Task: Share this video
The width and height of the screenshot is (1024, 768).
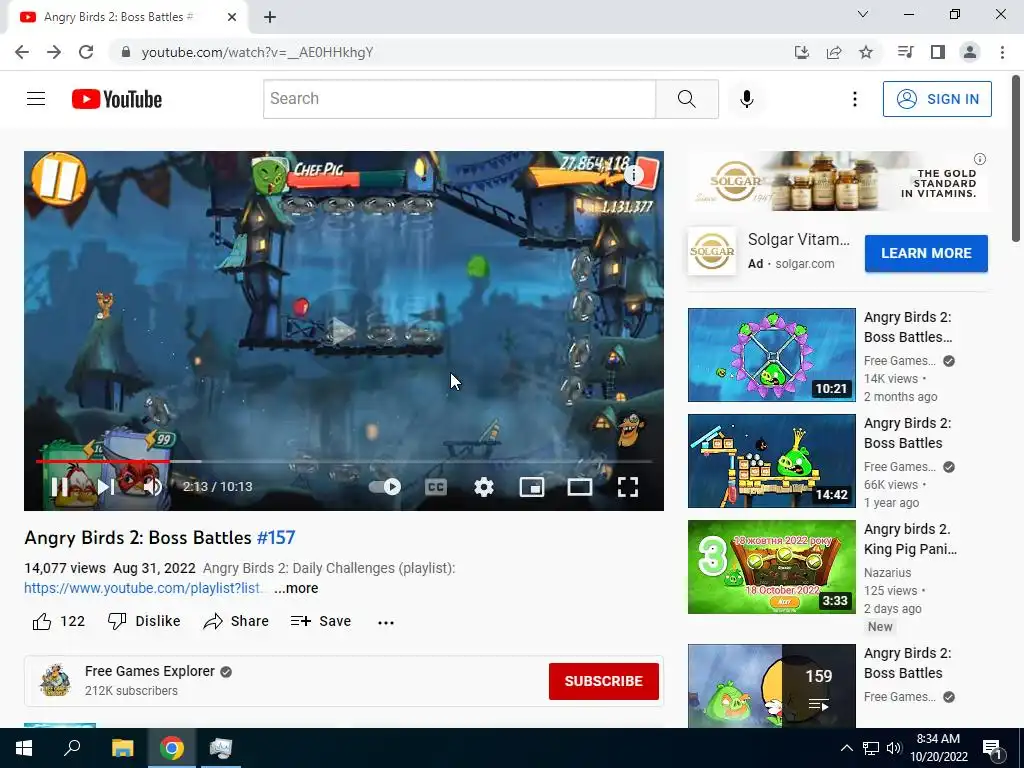Action: click(x=236, y=621)
